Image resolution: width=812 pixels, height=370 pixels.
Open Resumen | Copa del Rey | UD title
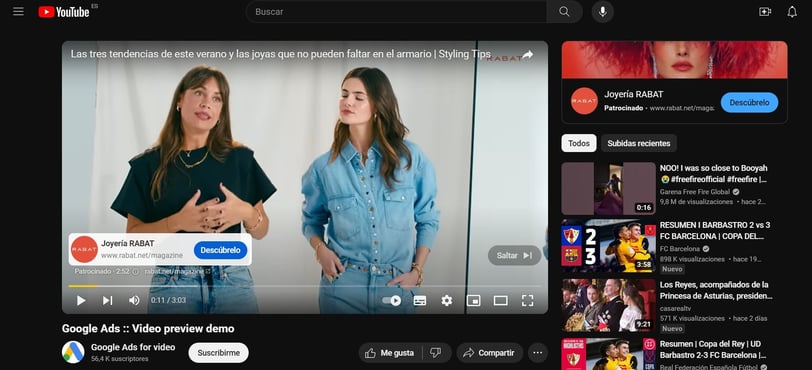point(713,350)
